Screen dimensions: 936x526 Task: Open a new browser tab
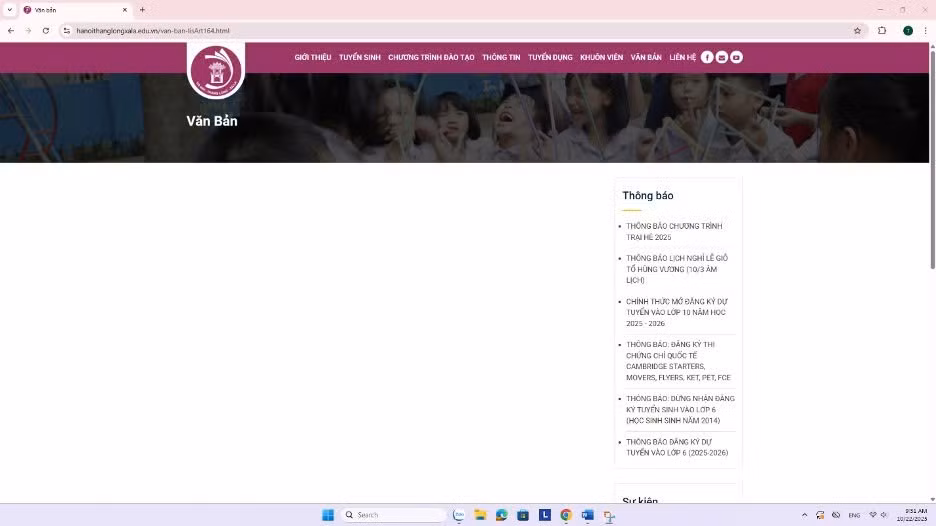tap(142, 10)
